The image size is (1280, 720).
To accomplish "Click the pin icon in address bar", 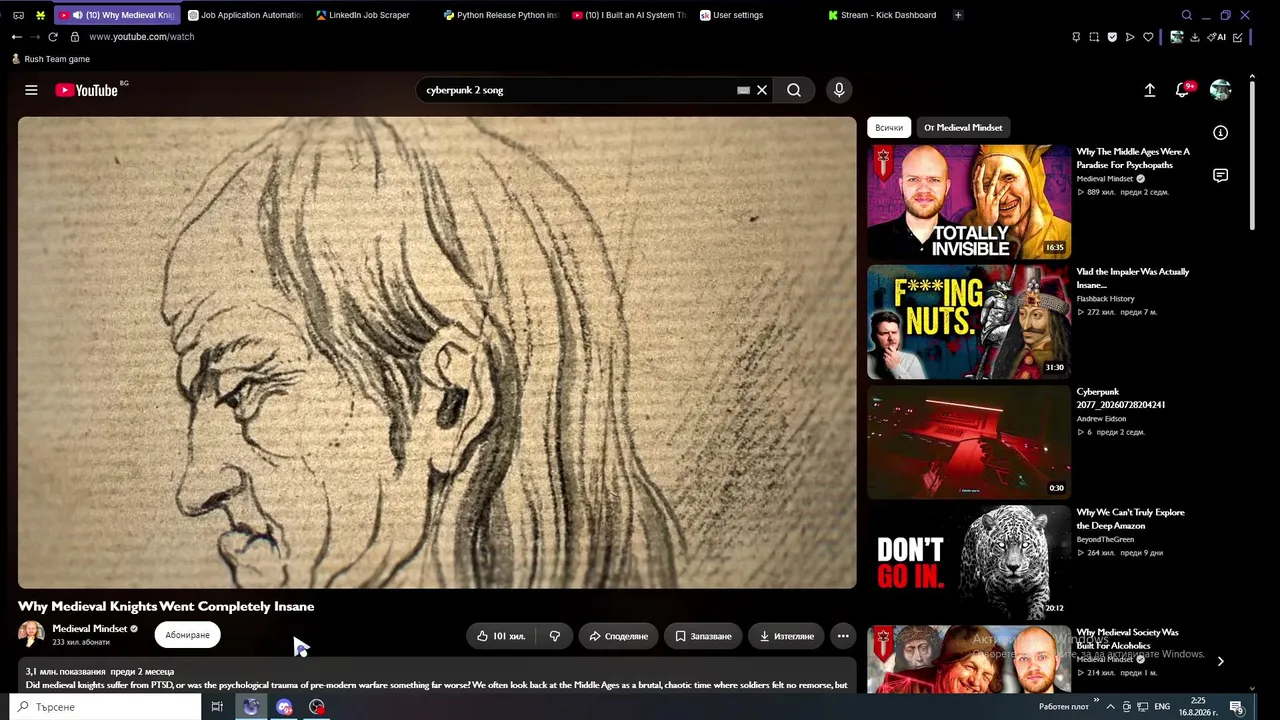I will [x=1076, y=37].
